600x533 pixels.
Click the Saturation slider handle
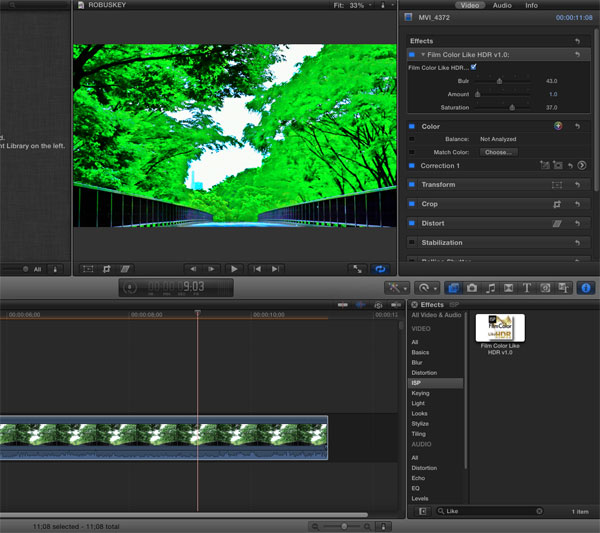tap(512, 108)
